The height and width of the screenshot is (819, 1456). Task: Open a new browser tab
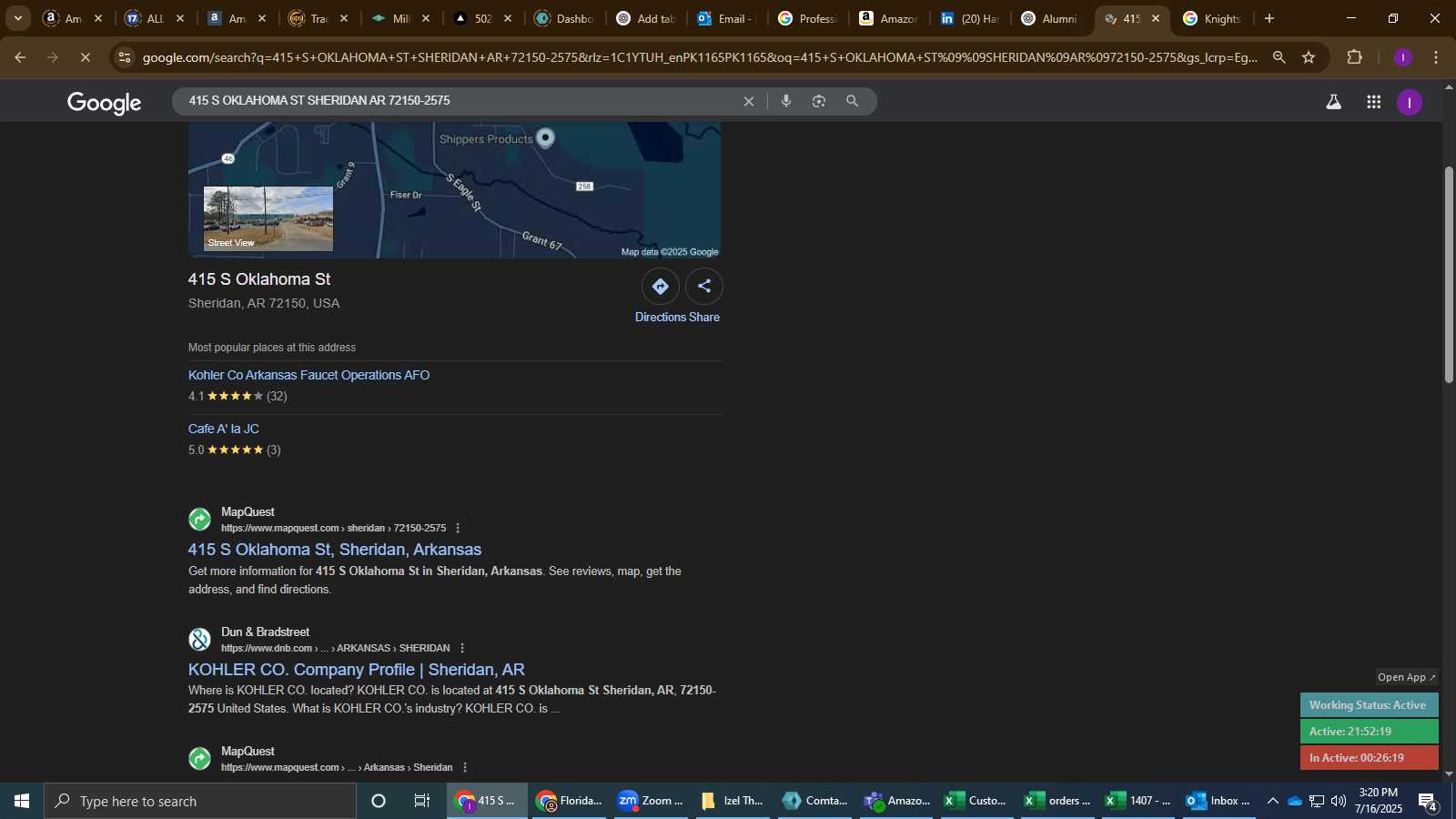pos(1269,18)
